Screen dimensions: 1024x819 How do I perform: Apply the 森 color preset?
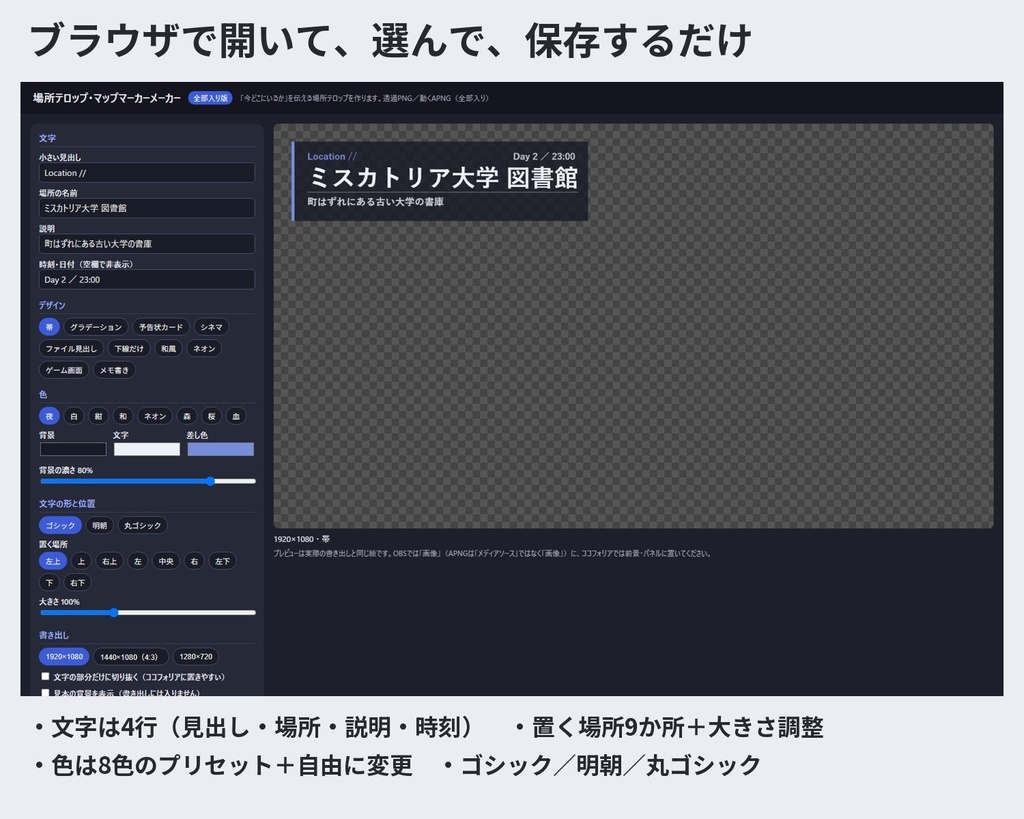[187, 416]
